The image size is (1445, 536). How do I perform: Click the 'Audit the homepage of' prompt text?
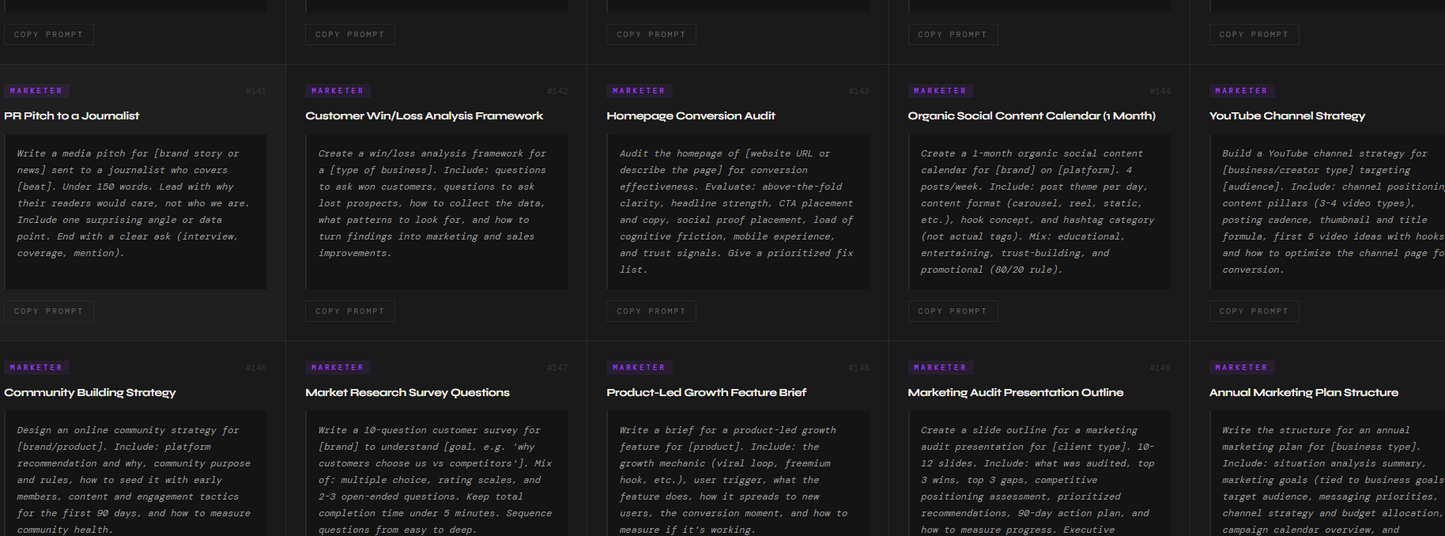click(x=737, y=211)
